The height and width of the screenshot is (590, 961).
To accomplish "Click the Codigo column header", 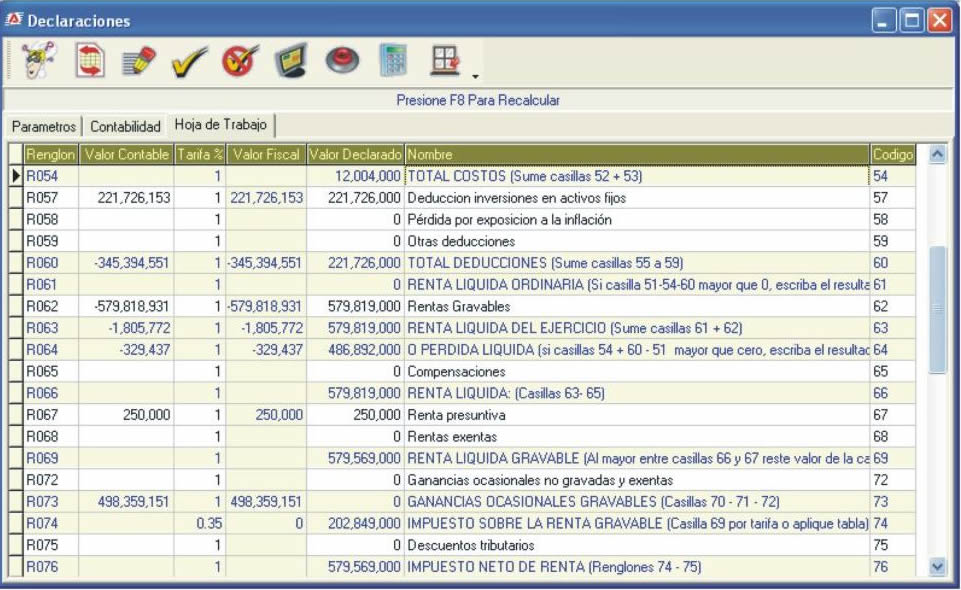I will (892, 154).
